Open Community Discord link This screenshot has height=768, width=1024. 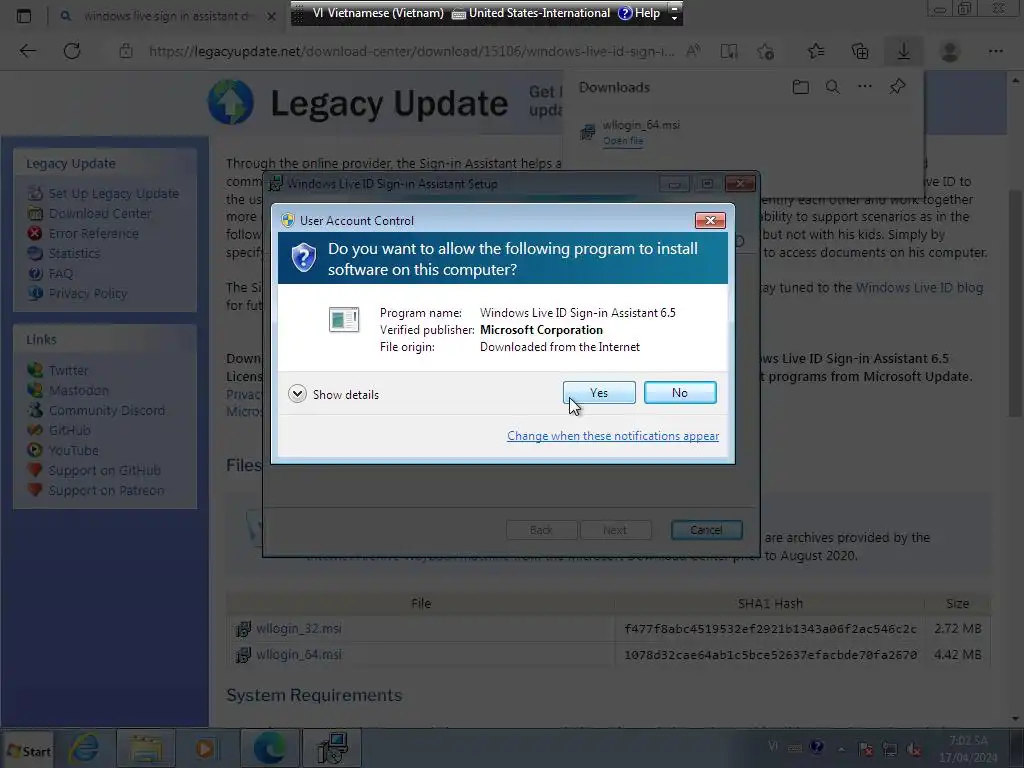pyautogui.click(x=107, y=410)
